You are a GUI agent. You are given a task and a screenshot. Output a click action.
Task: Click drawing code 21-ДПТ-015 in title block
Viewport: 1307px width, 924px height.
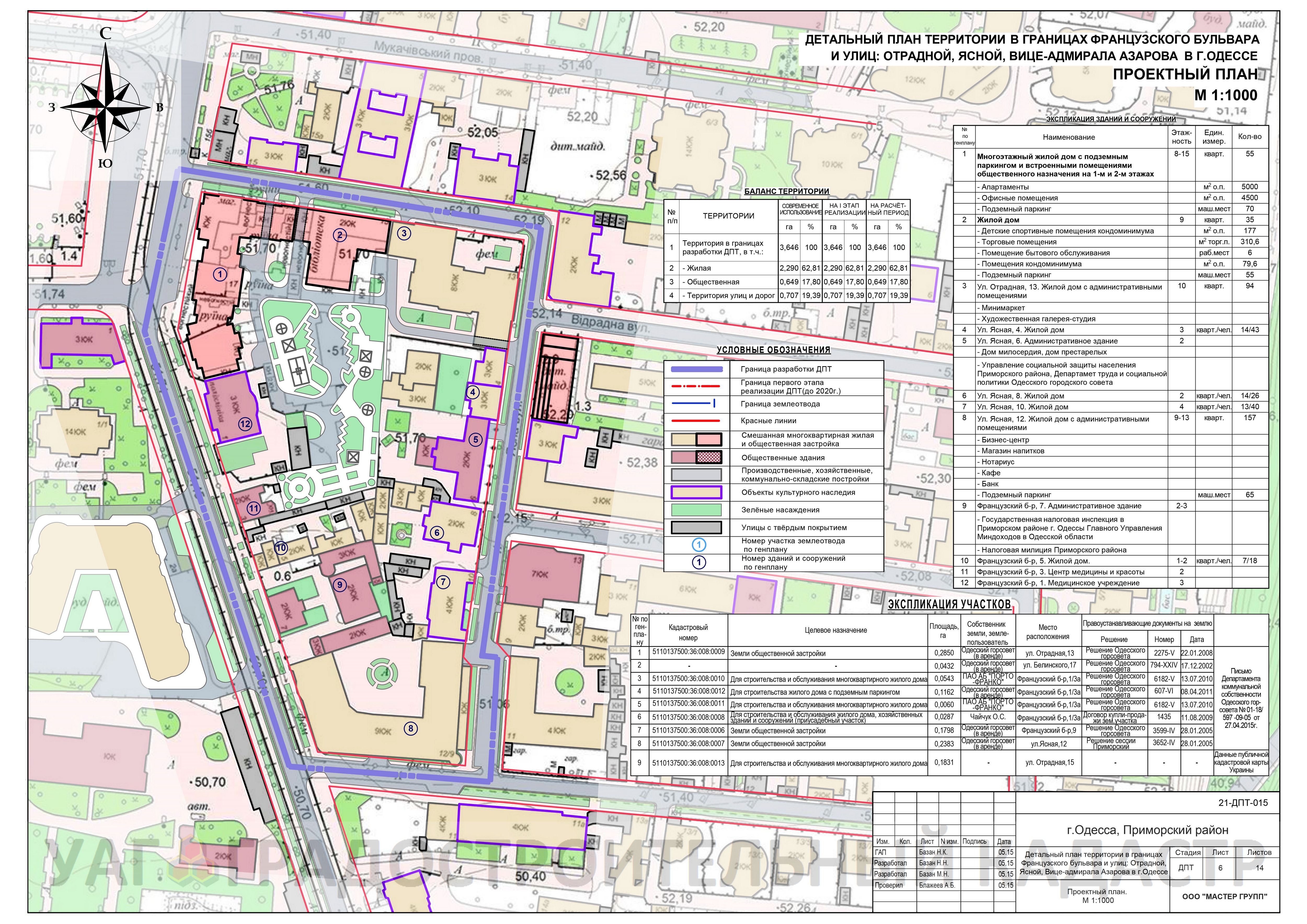point(1243,803)
